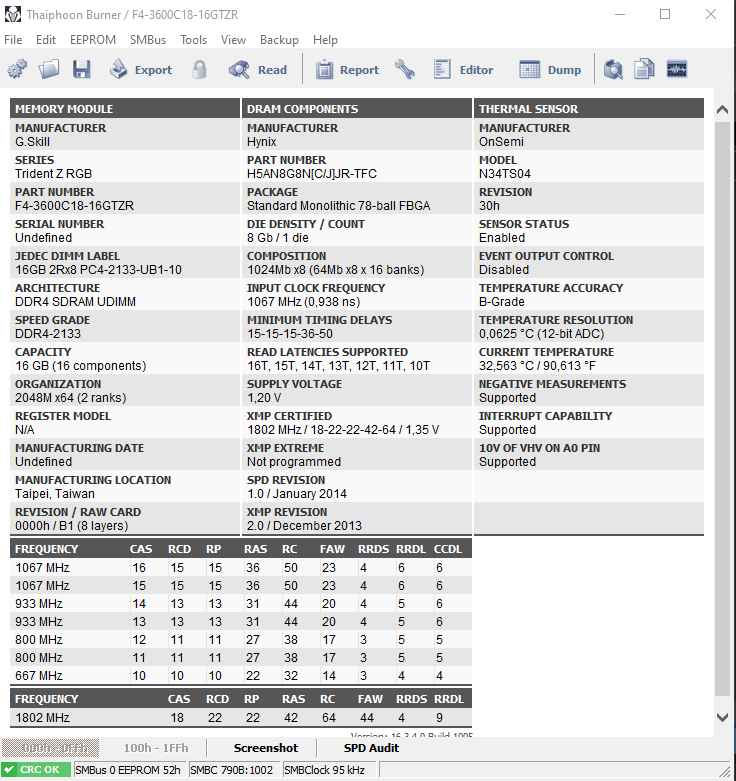Click the 32,563 °C current temperature value

point(537,366)
